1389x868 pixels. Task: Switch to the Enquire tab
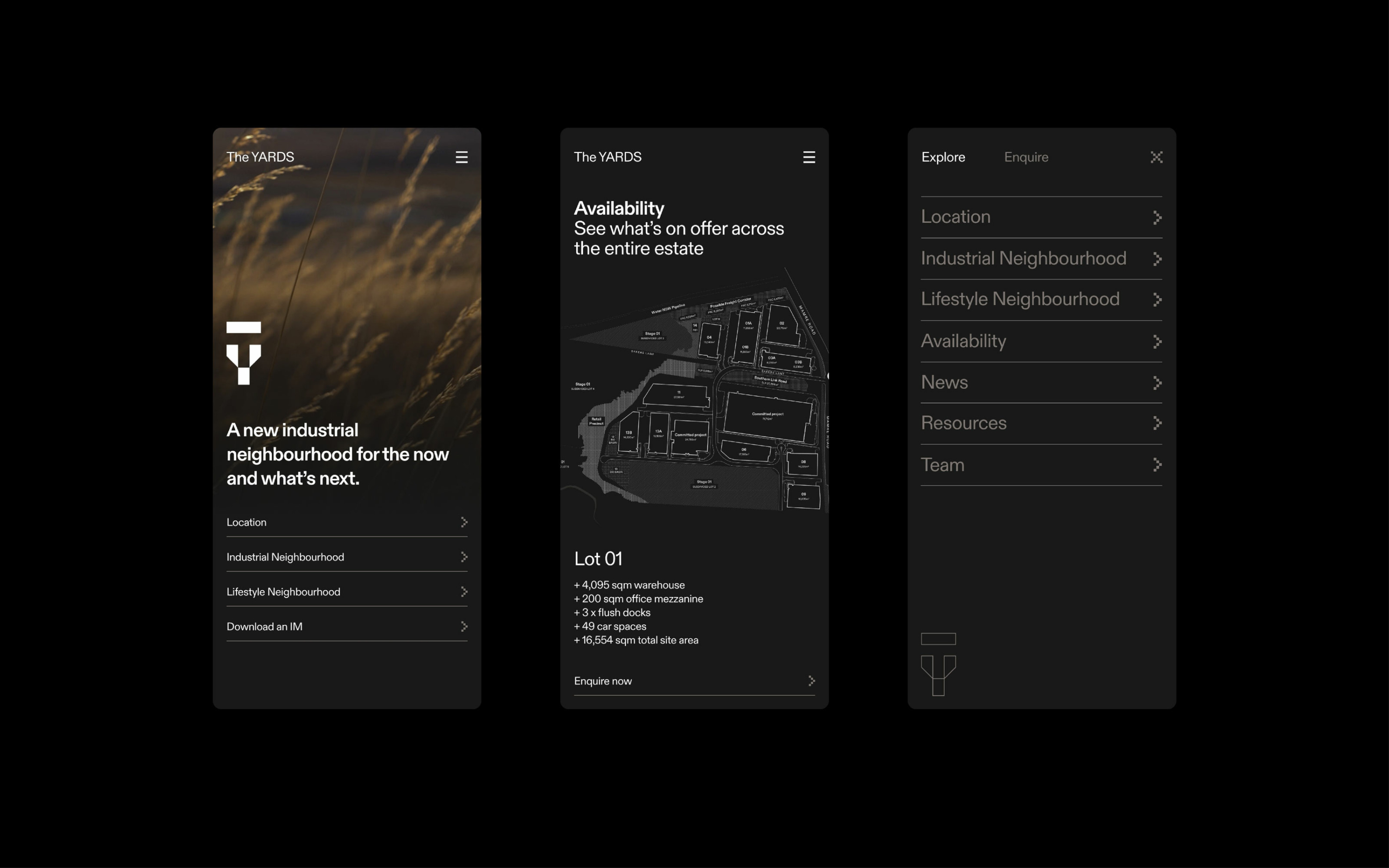pyautogui.click(x=1026, y=157)
